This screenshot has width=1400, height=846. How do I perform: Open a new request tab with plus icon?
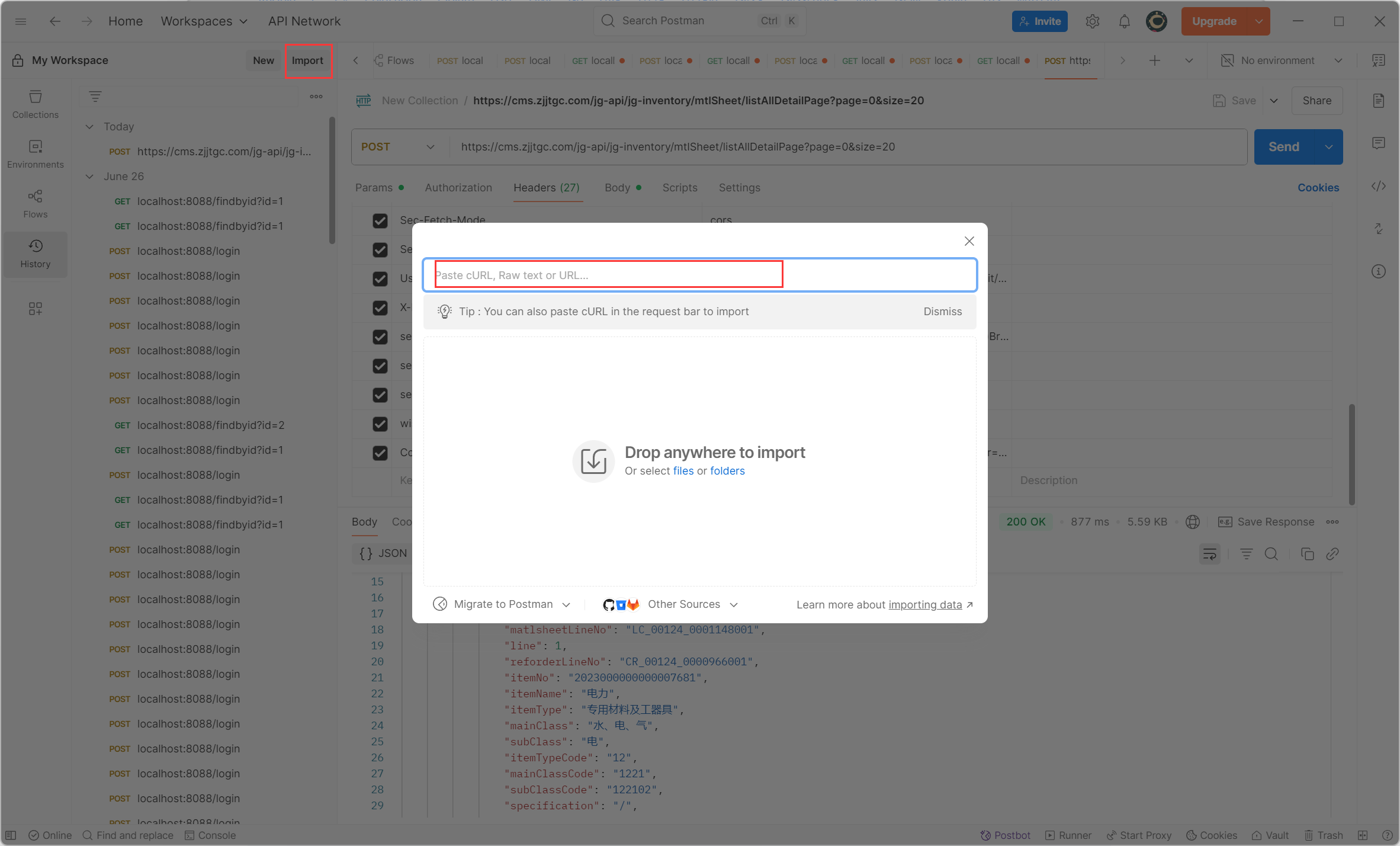(1155, 60)
